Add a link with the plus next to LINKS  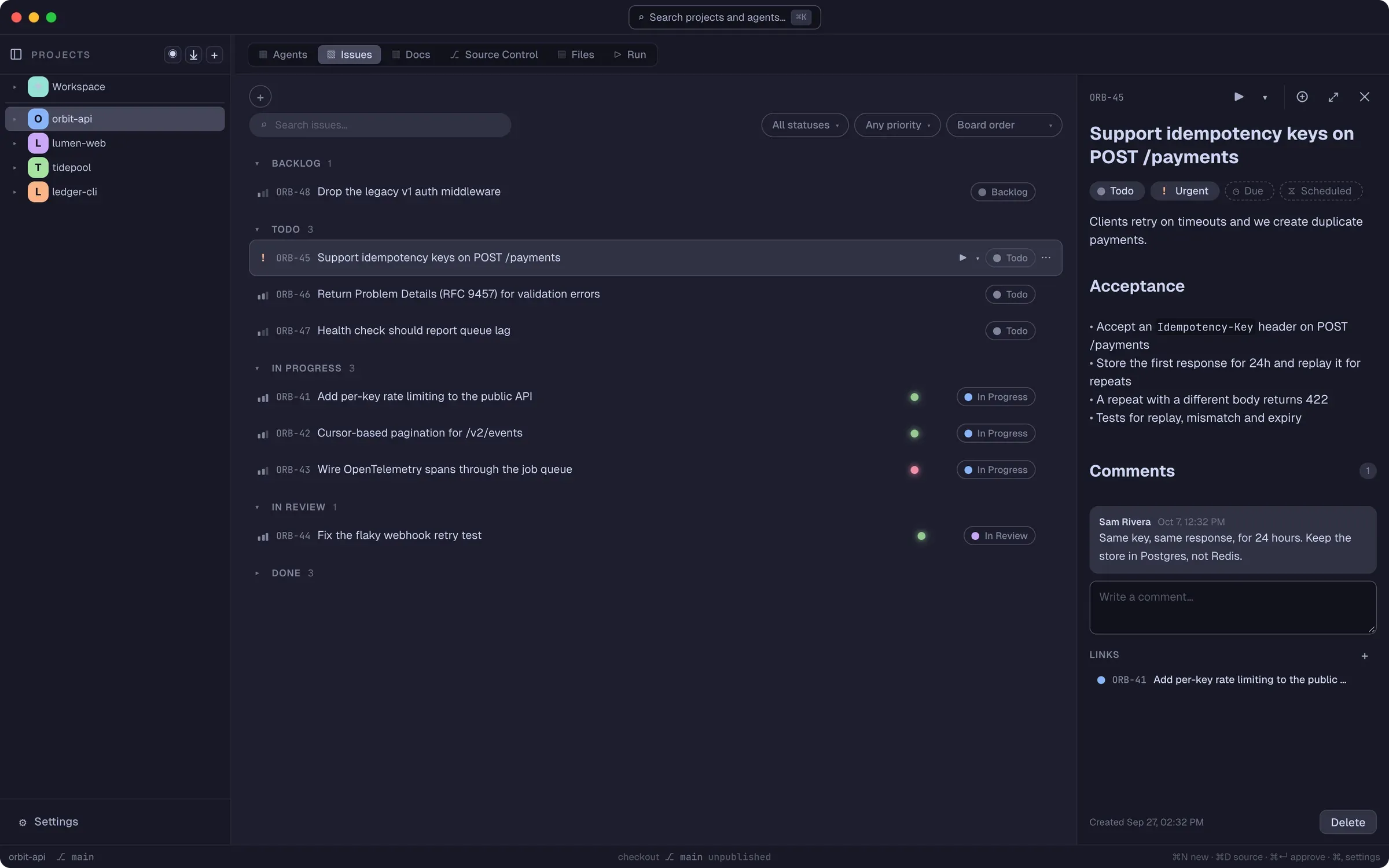tap(1365, 656)
